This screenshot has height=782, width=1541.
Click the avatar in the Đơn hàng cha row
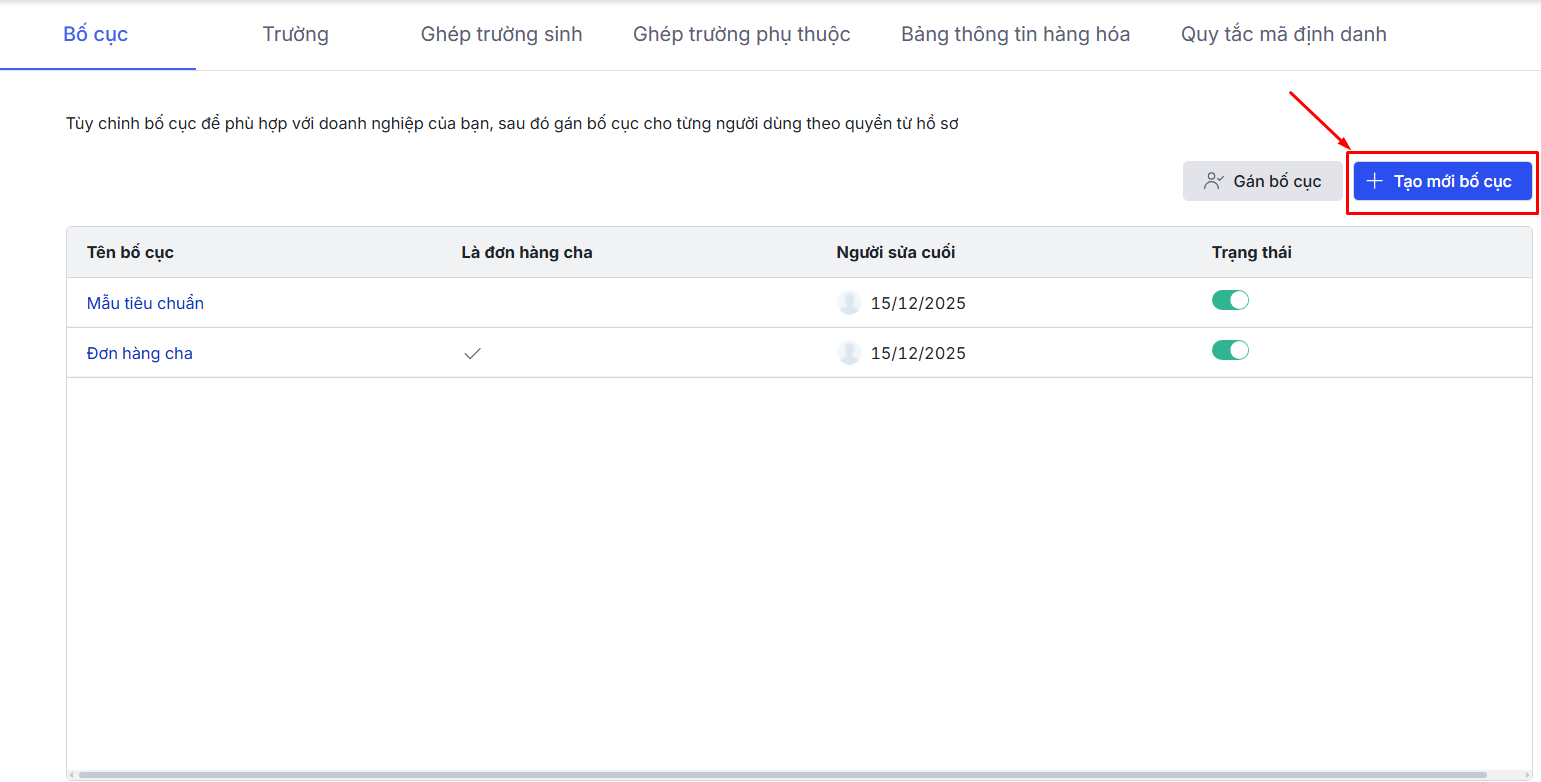pyautogui.click(x=849, y=353)
